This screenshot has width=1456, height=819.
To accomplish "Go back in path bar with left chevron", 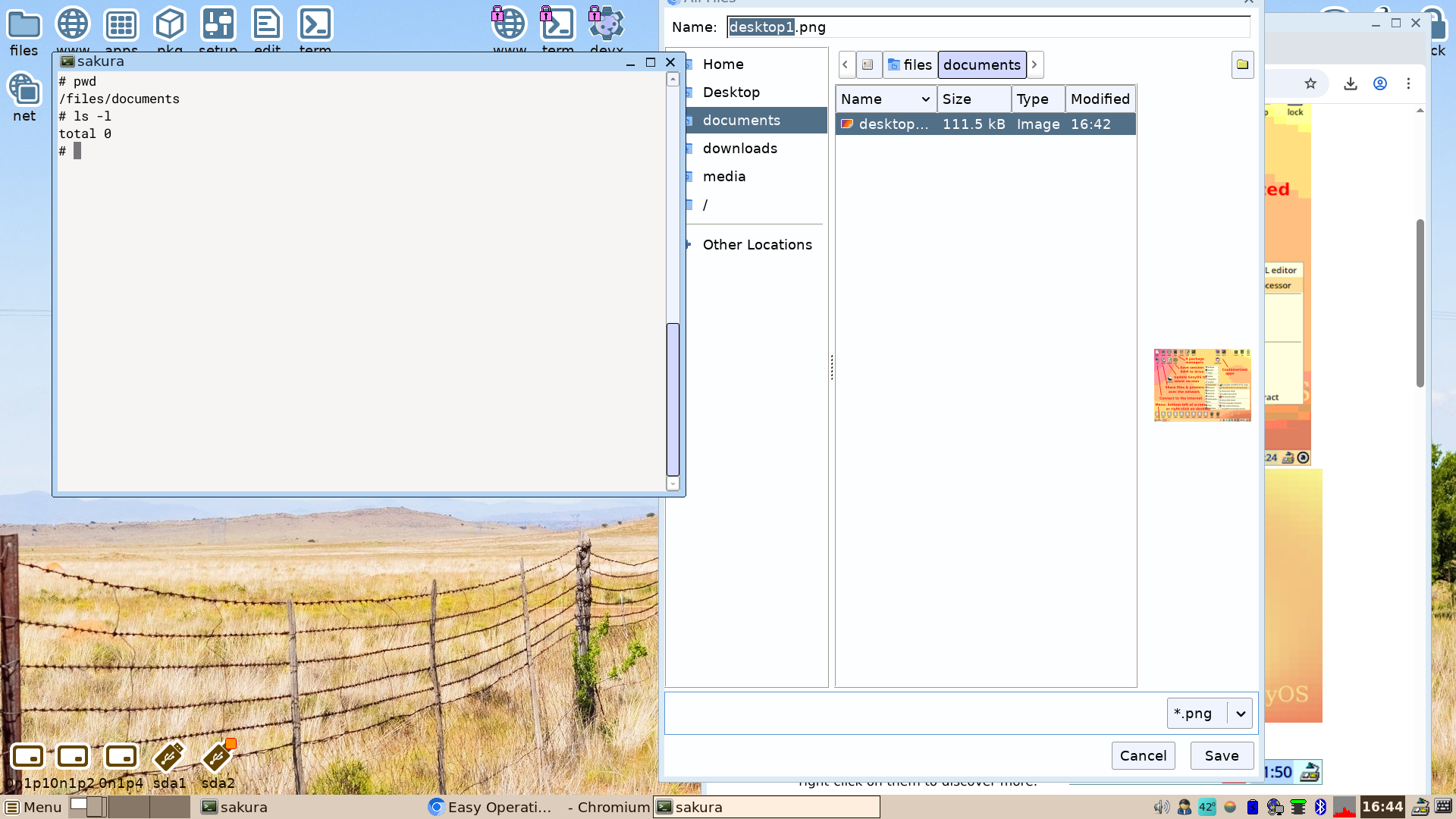I will (846, 64).
